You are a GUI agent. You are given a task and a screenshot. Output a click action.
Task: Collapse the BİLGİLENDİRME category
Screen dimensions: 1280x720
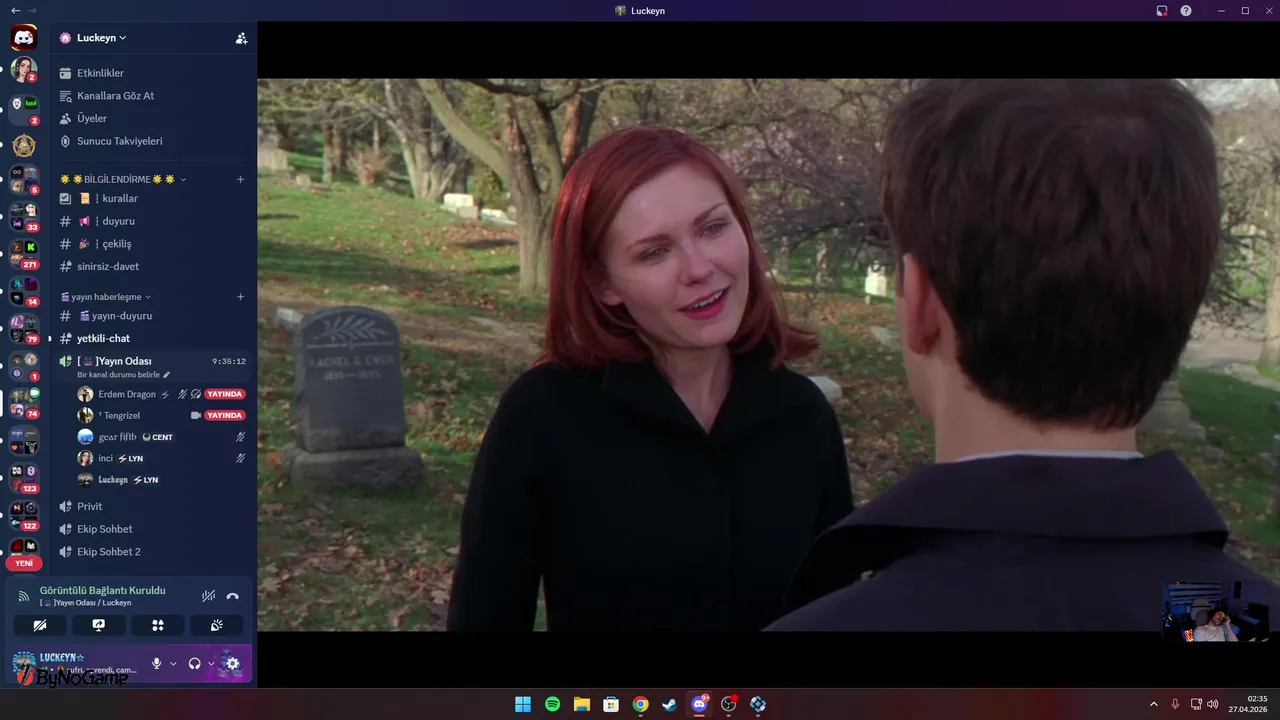(x=123, y=179)
